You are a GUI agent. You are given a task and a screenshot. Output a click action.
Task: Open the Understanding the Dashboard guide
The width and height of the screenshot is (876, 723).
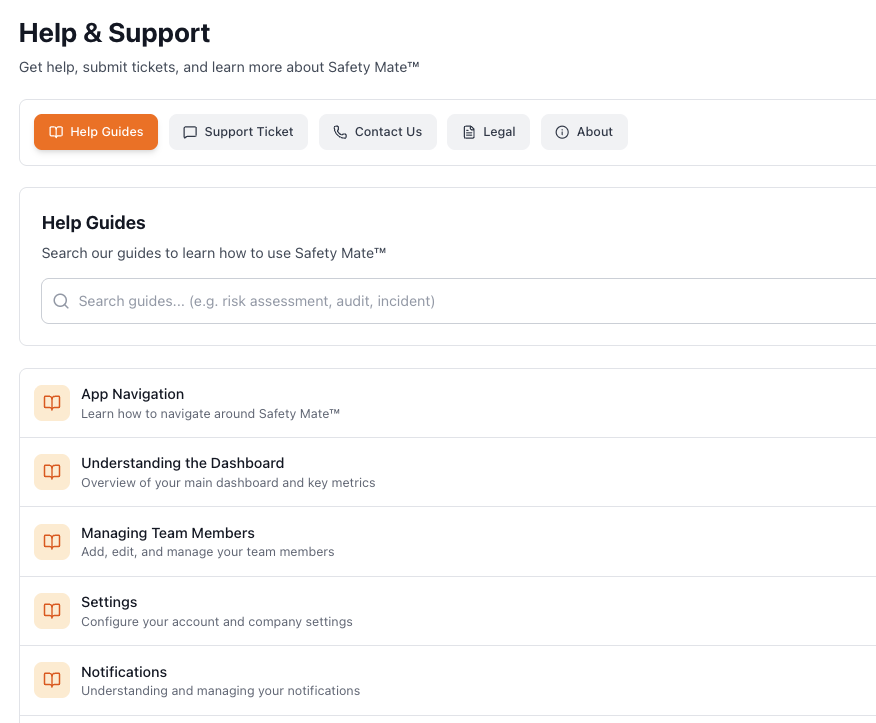click(182, 463)
